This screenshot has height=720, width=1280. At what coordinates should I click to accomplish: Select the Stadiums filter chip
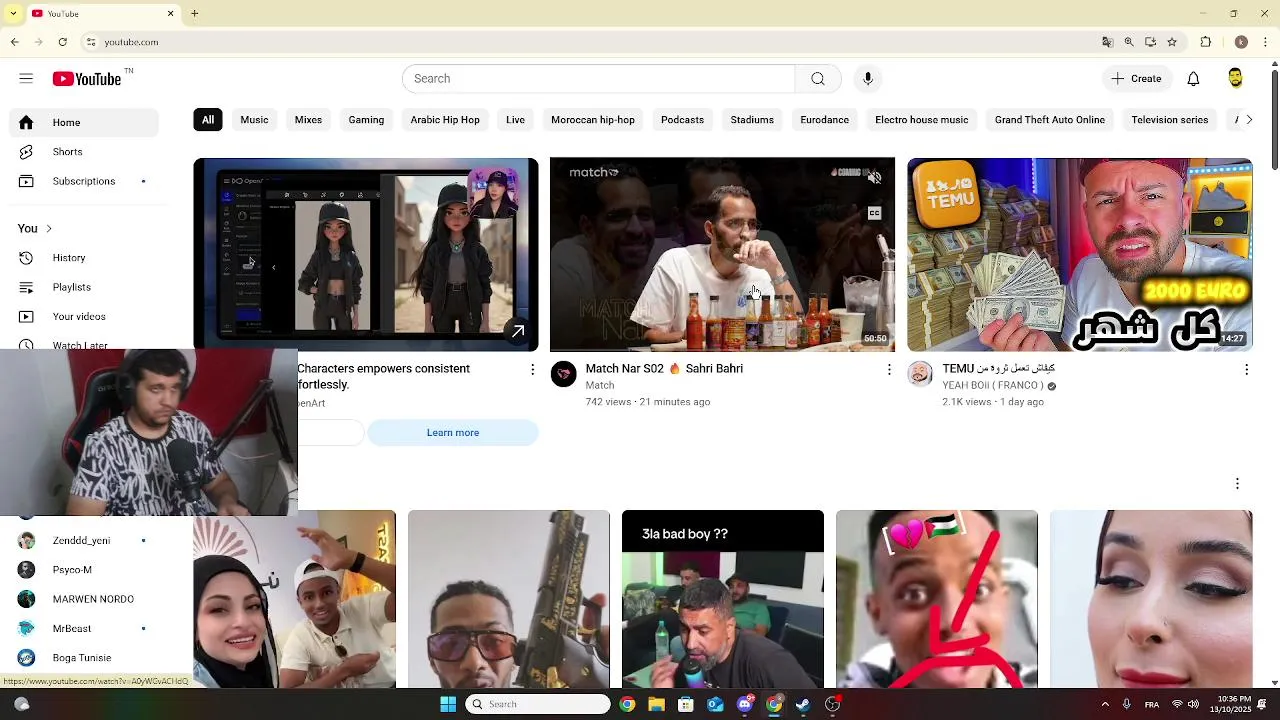(752, 120)
